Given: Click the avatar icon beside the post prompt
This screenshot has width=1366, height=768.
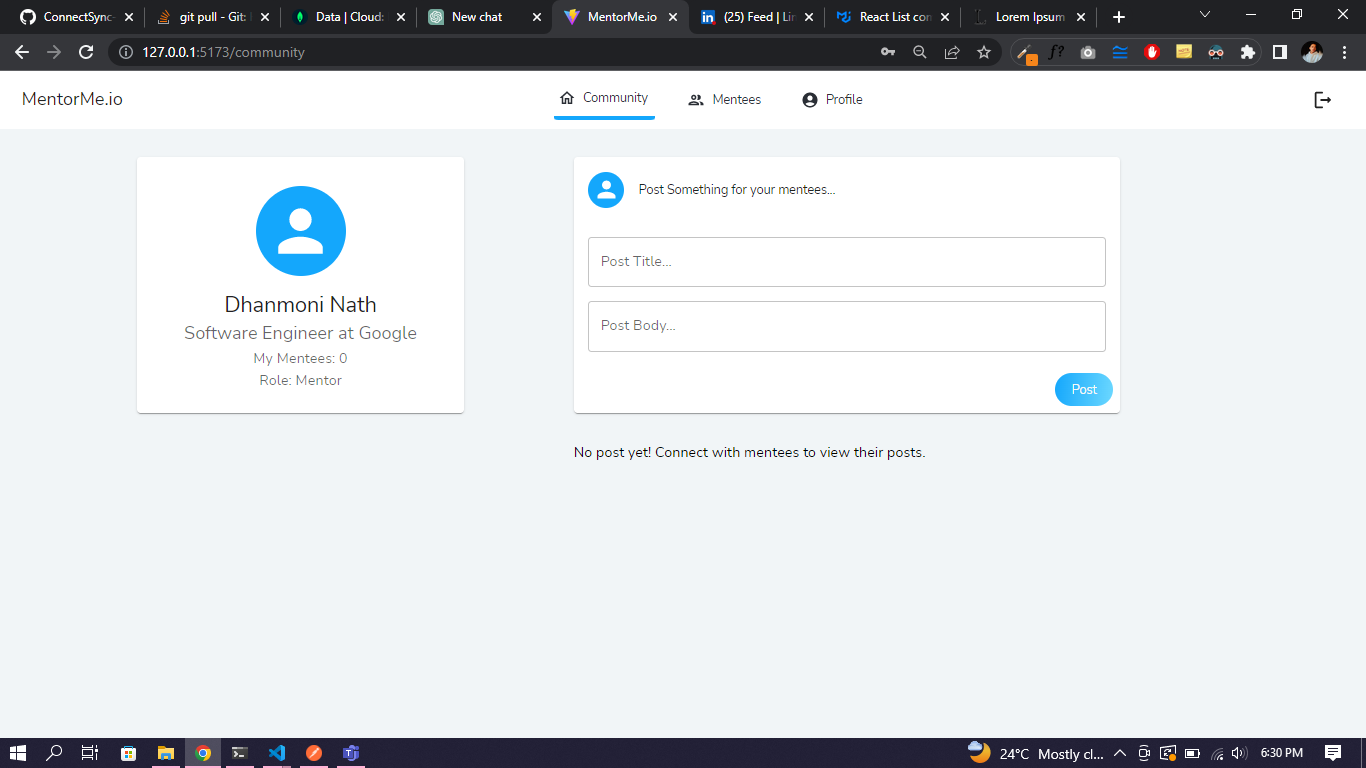Looking at the screenshot, I should coord(606,189).
